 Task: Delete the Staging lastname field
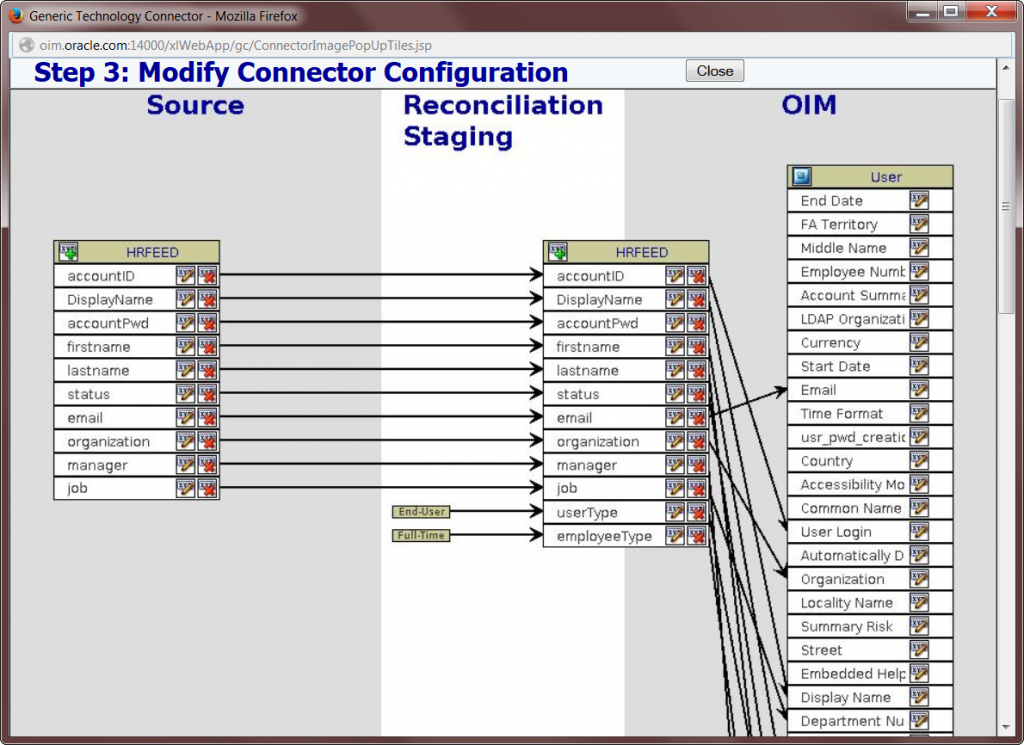pos(696,370)
